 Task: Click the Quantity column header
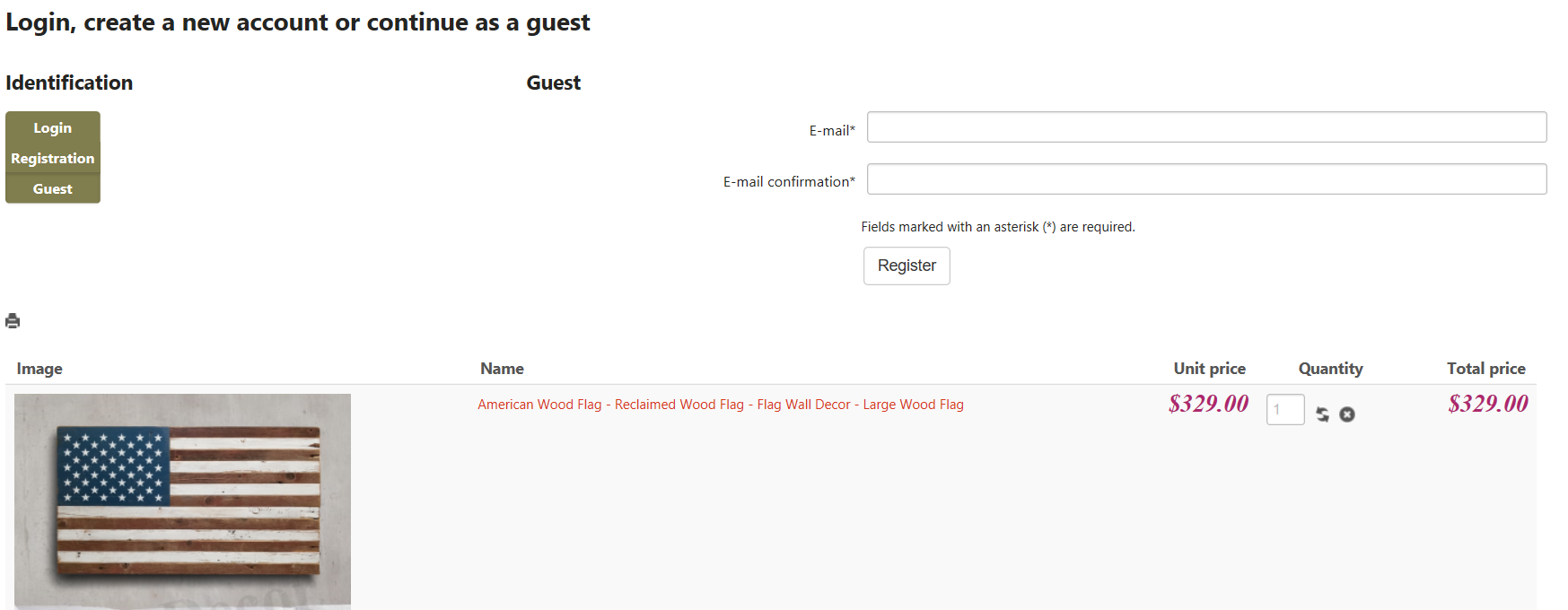pyautogui.click(x=1330, y=369)
